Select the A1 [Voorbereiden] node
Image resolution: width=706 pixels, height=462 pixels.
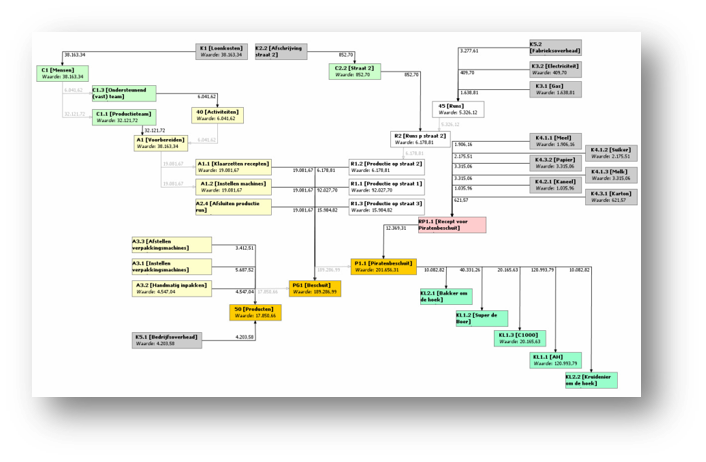pos(161,143)
